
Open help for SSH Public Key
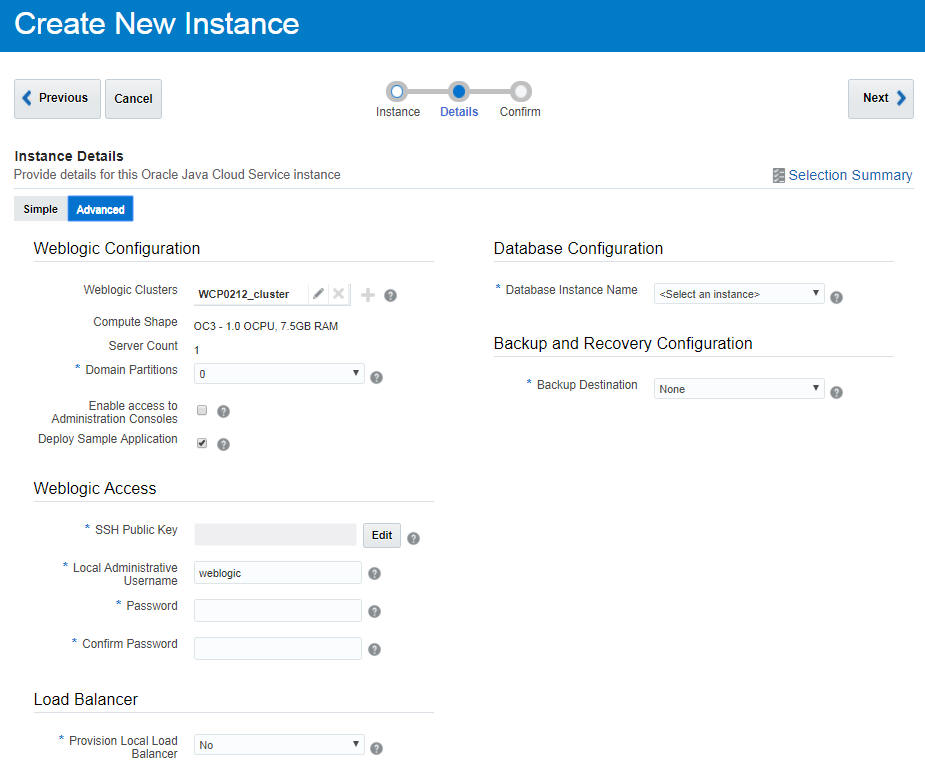pos(413,537)
